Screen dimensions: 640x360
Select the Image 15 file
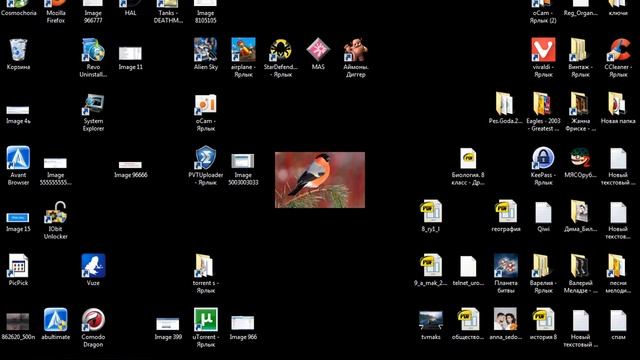[x=18, y=218]
